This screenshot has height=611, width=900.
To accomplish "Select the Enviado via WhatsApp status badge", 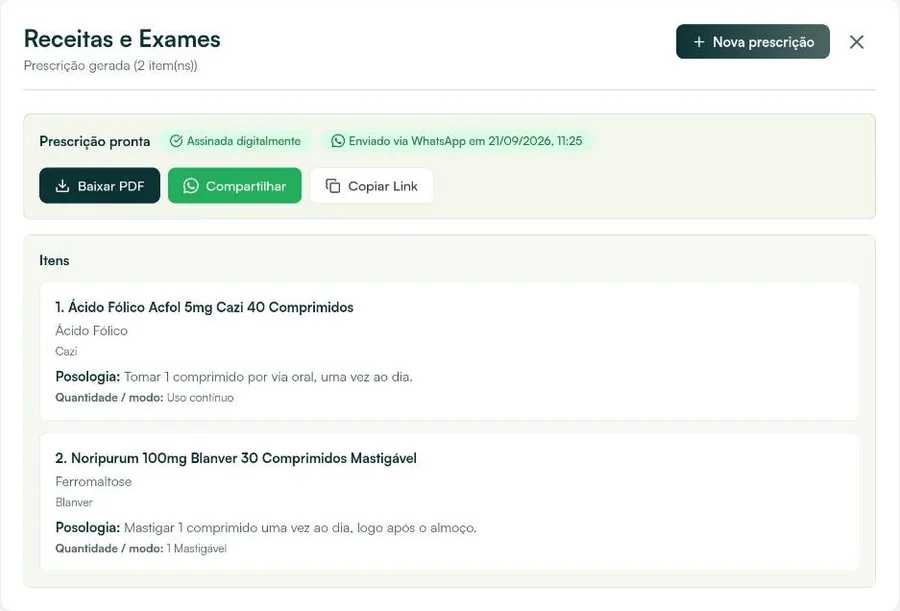I will 458,141.
